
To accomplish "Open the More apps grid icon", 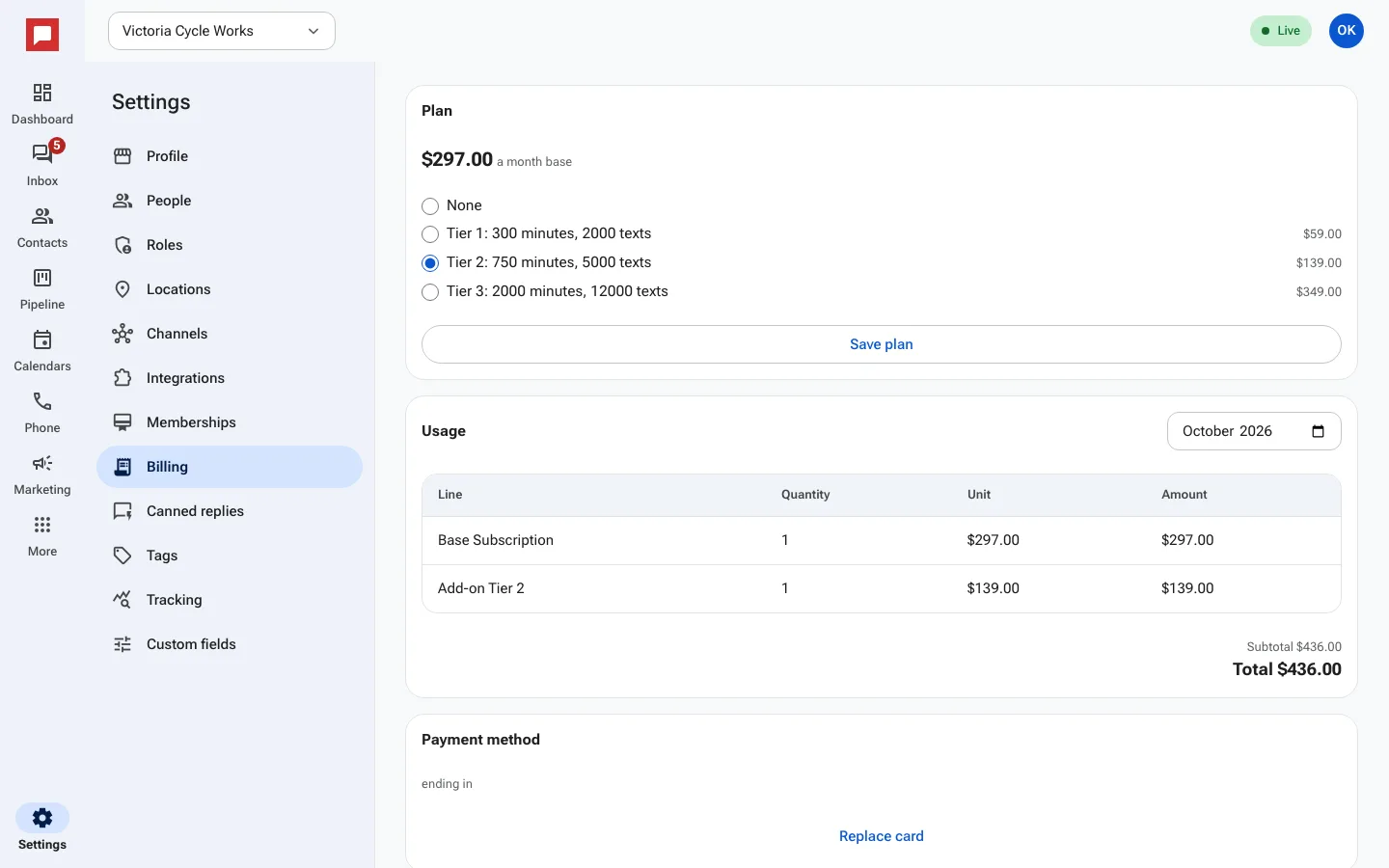I will click(x=42, y=525).
